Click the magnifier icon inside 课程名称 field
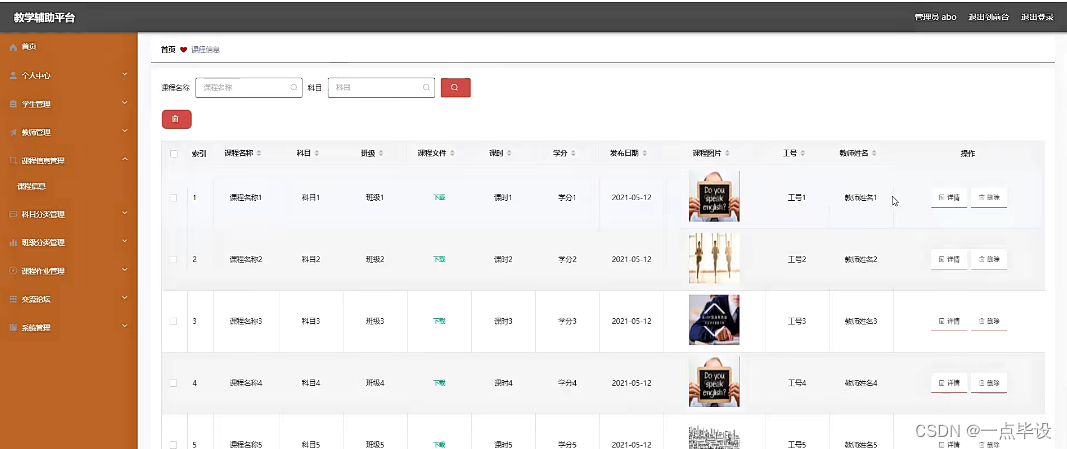The height and width of the screenshot is (449, 1067). [294, 88]
